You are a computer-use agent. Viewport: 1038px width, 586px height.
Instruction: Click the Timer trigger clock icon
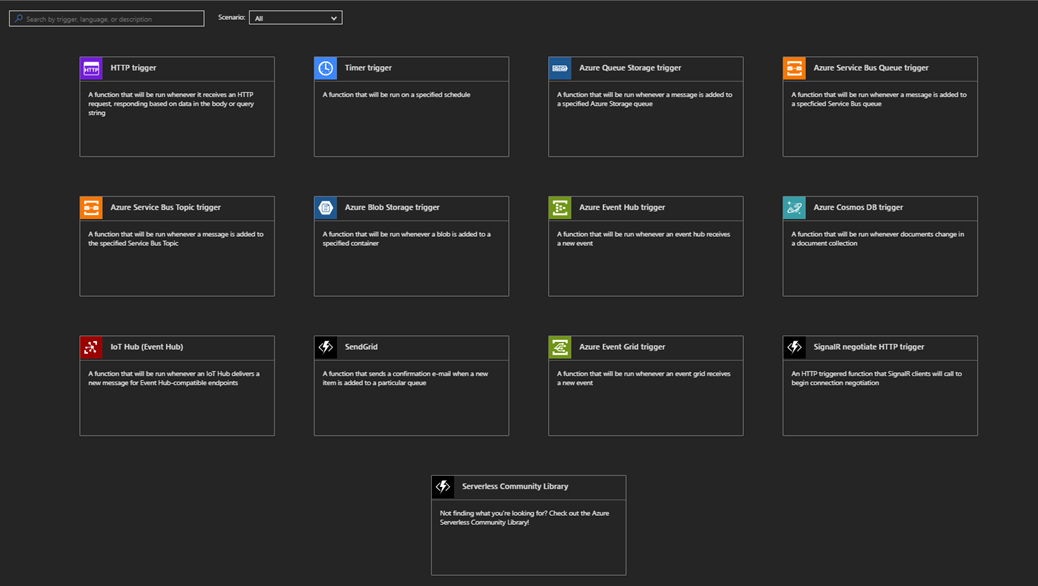click(326, 68)
